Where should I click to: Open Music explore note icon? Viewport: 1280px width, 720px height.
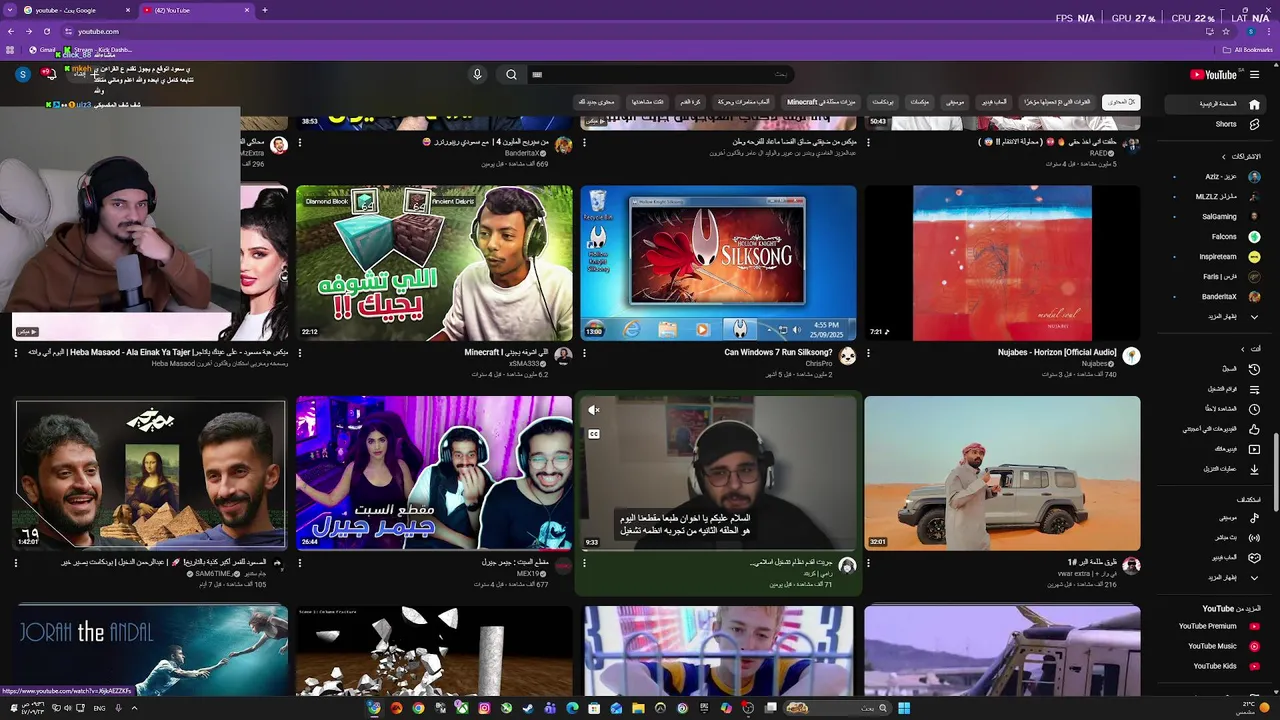coord(1254,517)
